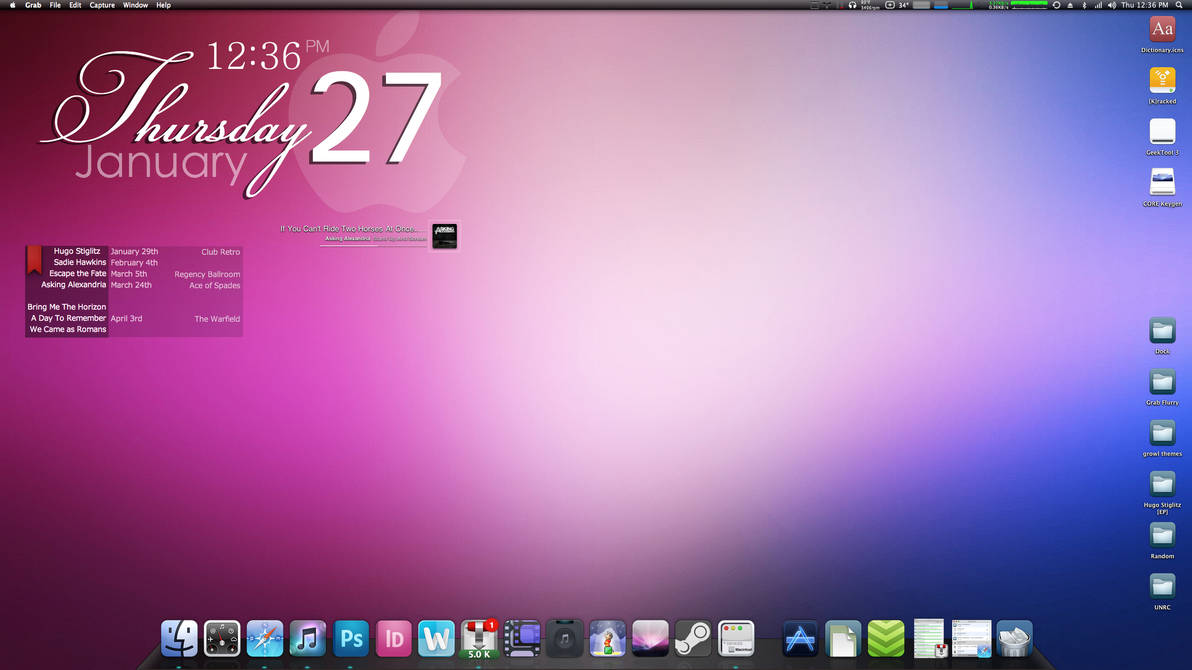The width and height of the screenshot is (1192, 670).
Task: Click the green network activity graph
Action: coord(1029,5)
